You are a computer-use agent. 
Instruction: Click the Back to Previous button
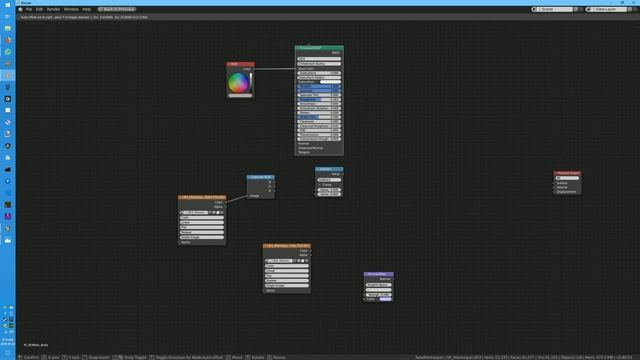tap(117, 9)
